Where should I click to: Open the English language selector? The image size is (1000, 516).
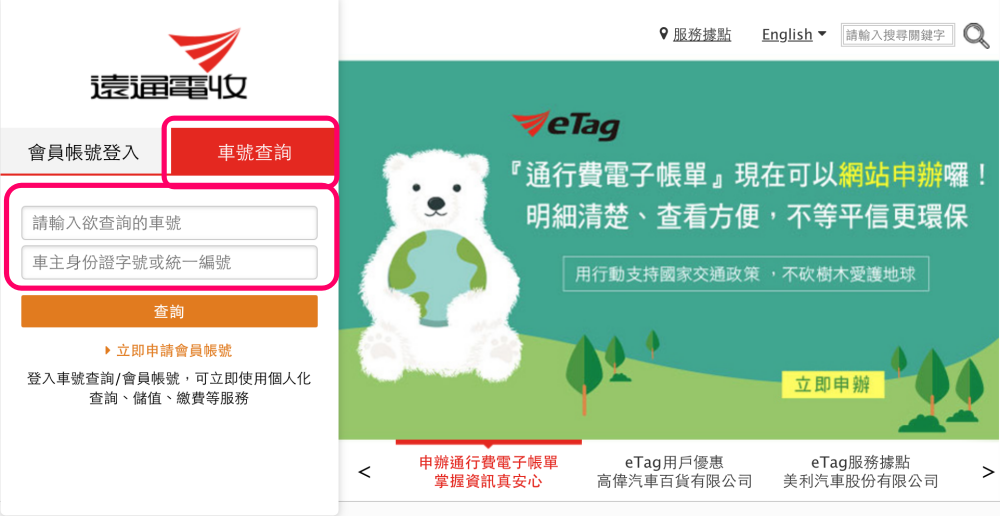pyautogui.click(x=793, y=34)
